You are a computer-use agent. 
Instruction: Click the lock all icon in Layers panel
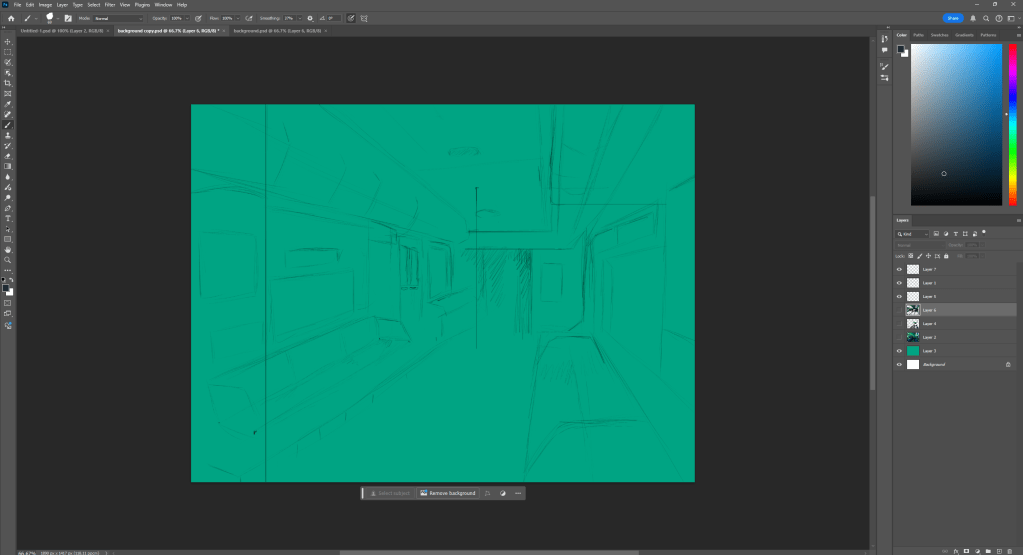[948, 256]
